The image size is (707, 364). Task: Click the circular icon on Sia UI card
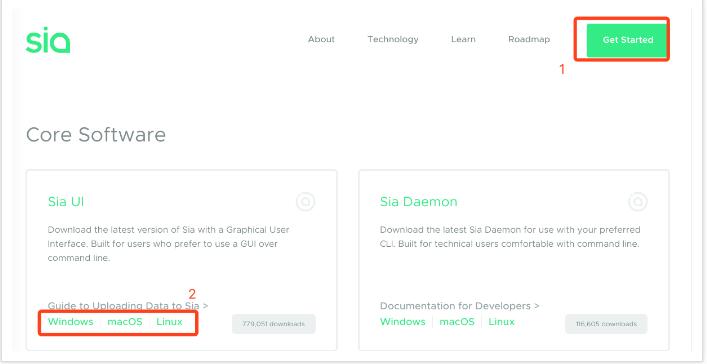tap(305, 202)
